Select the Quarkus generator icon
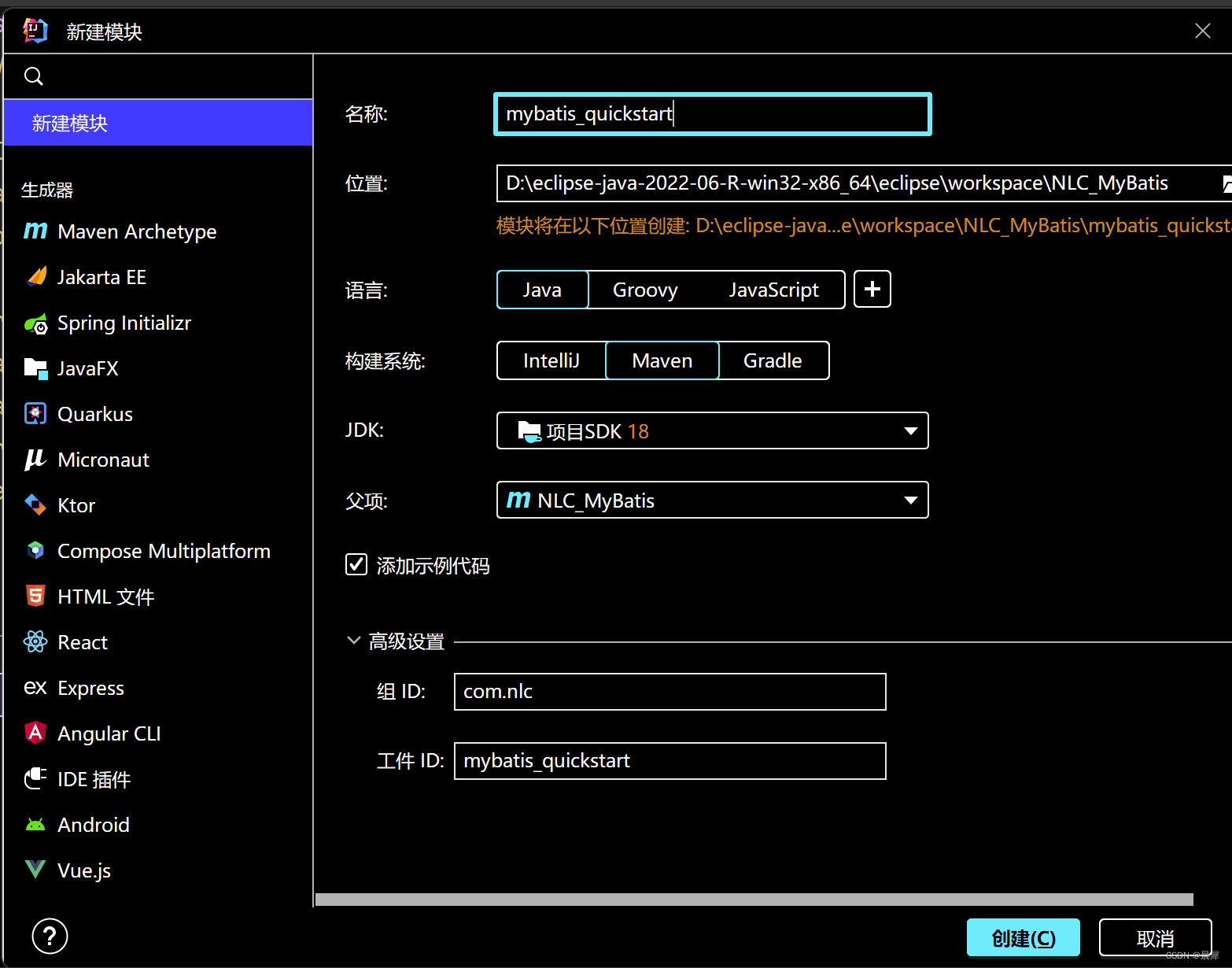 (35, 414)
